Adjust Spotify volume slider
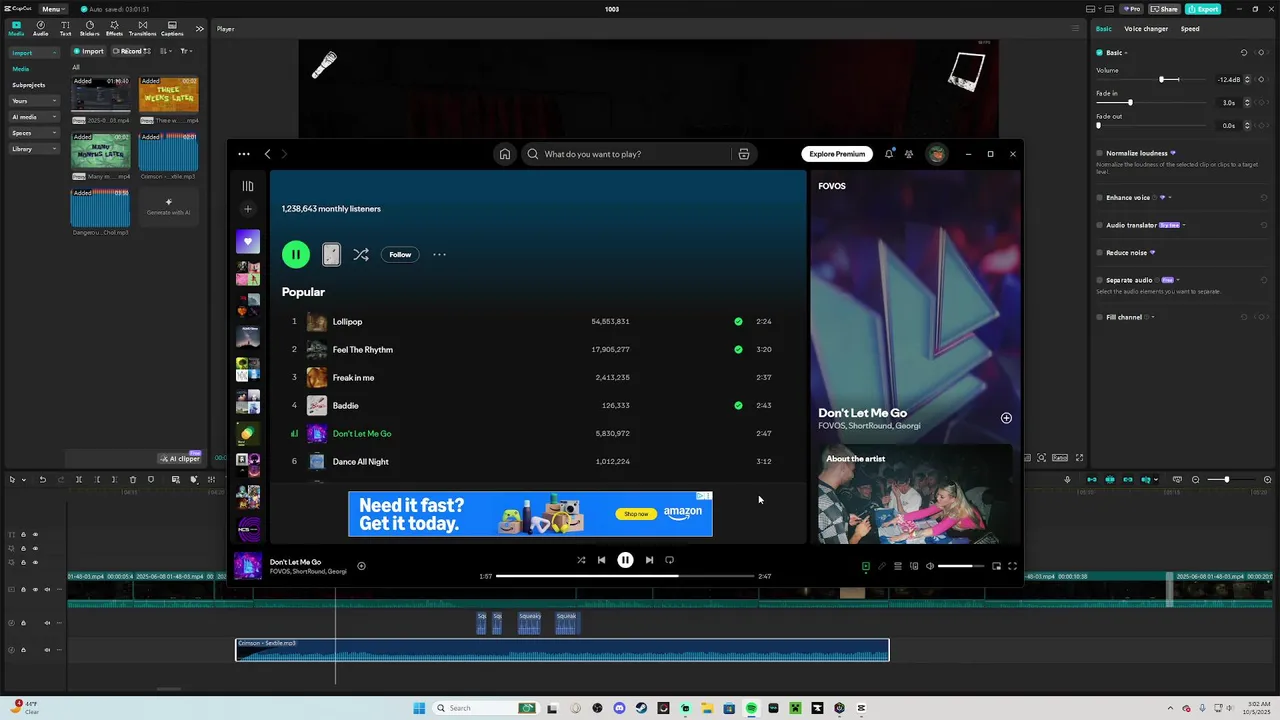The width and height of the screenshot is (1280, 720). click(961, 566)
